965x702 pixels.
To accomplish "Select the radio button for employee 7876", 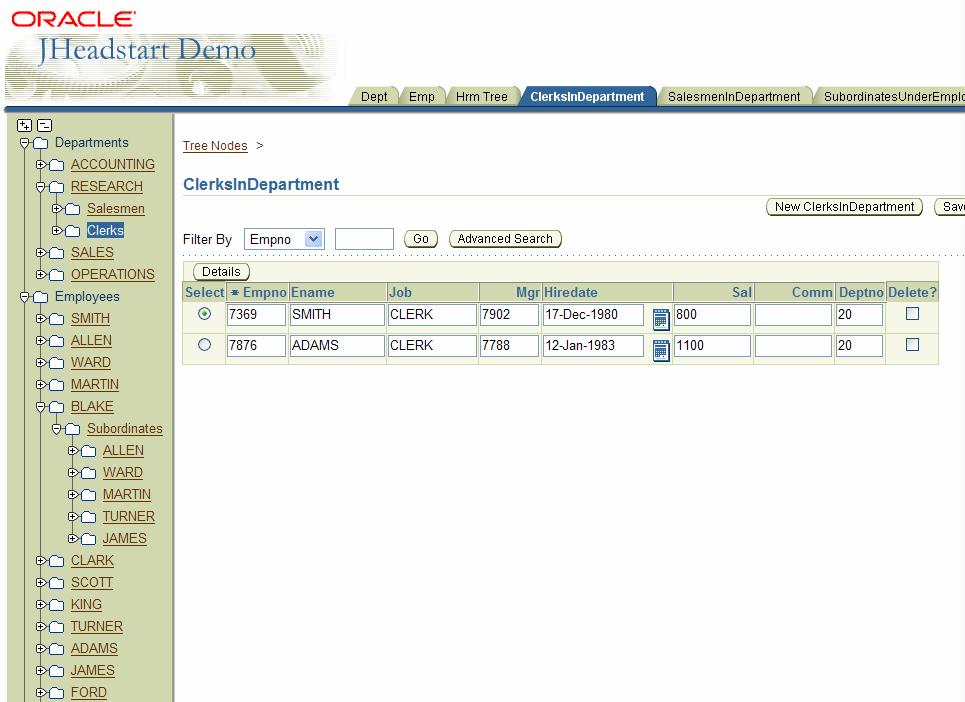I will coord(205,345).
